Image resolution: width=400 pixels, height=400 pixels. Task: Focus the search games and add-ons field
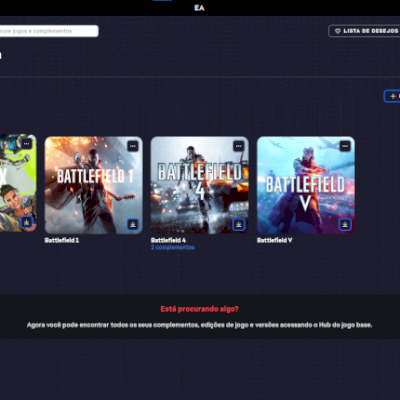[x=49, y=31]
